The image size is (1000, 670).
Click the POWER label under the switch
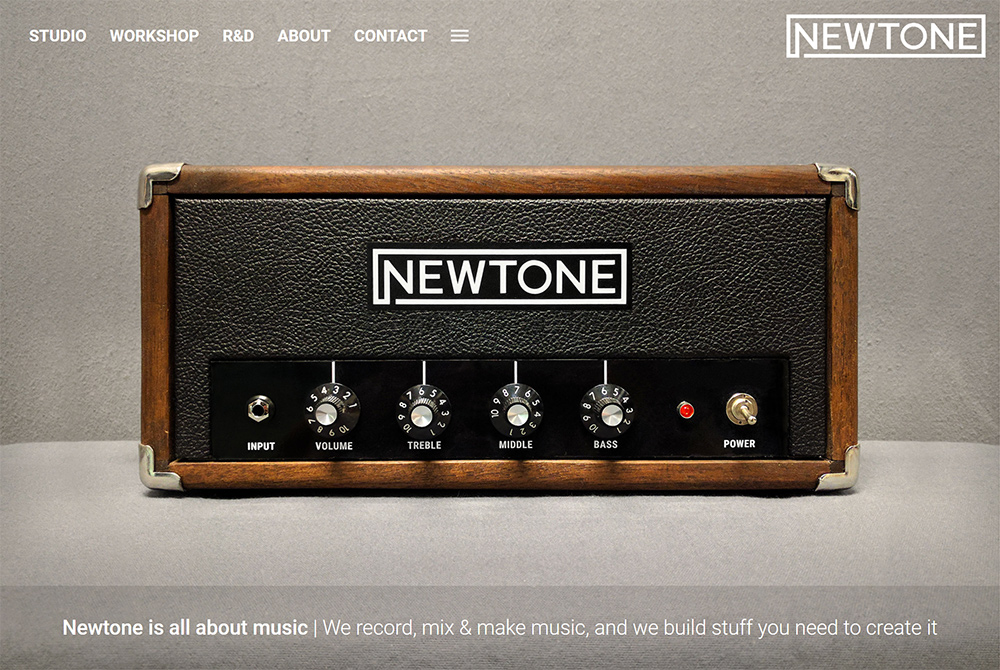coord(739,444)
